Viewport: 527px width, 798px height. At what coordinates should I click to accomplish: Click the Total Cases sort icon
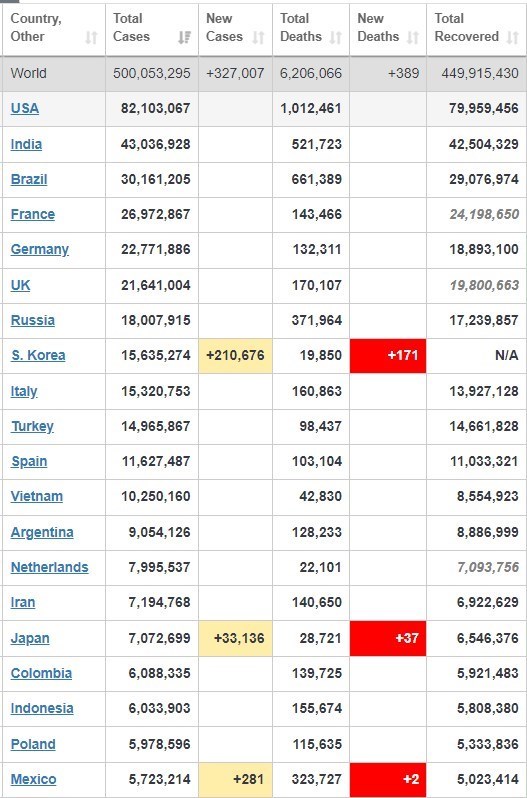coord(184,38)
